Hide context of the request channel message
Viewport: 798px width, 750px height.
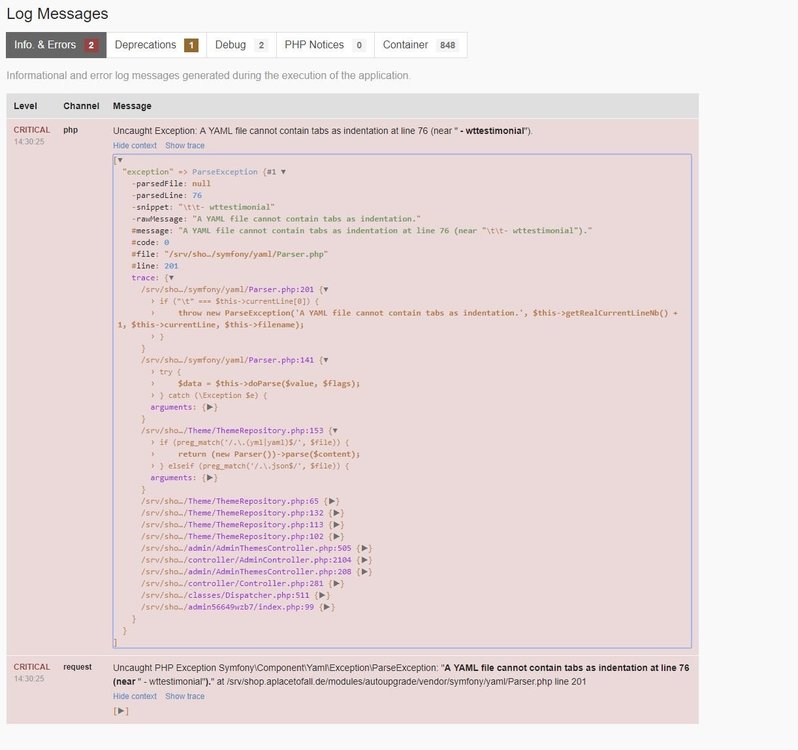pyautogui.click(x=135, y=696)
